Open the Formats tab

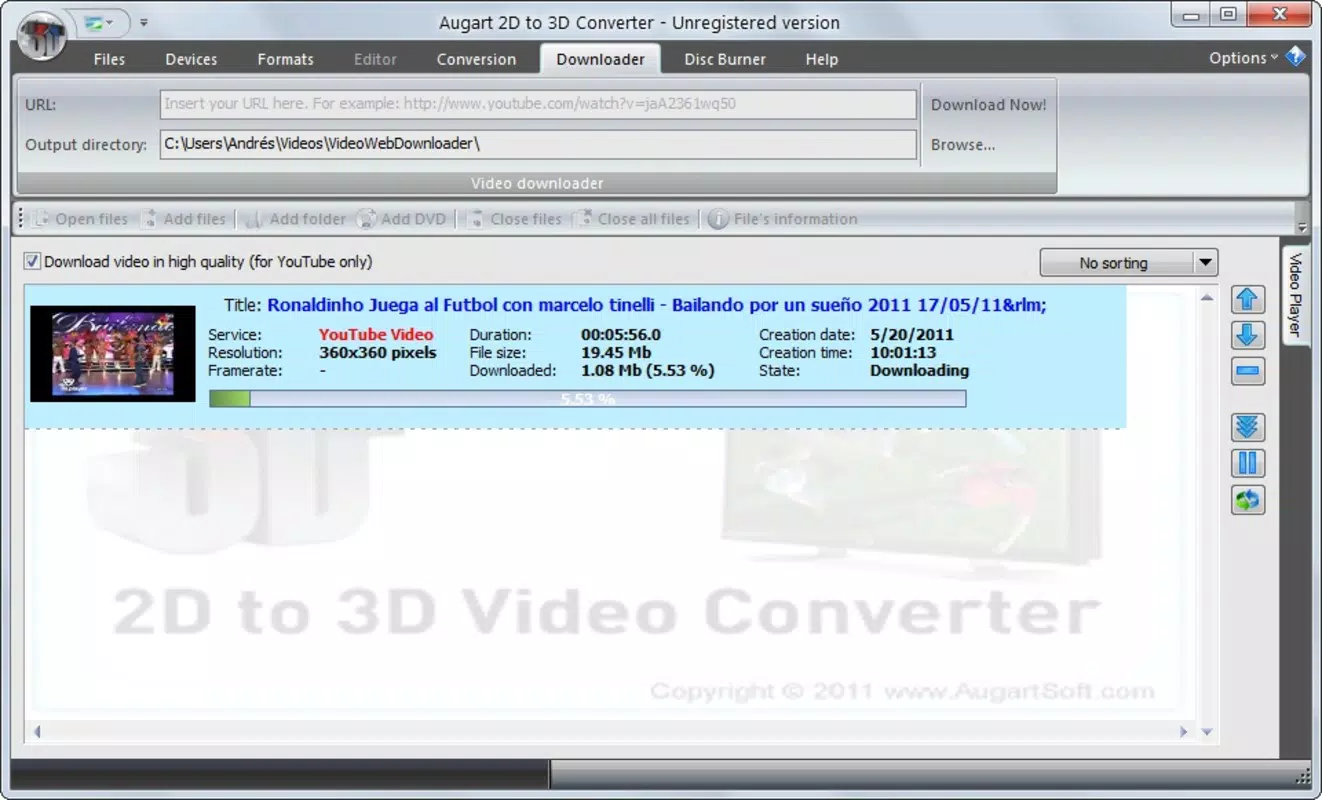(285, 59)
